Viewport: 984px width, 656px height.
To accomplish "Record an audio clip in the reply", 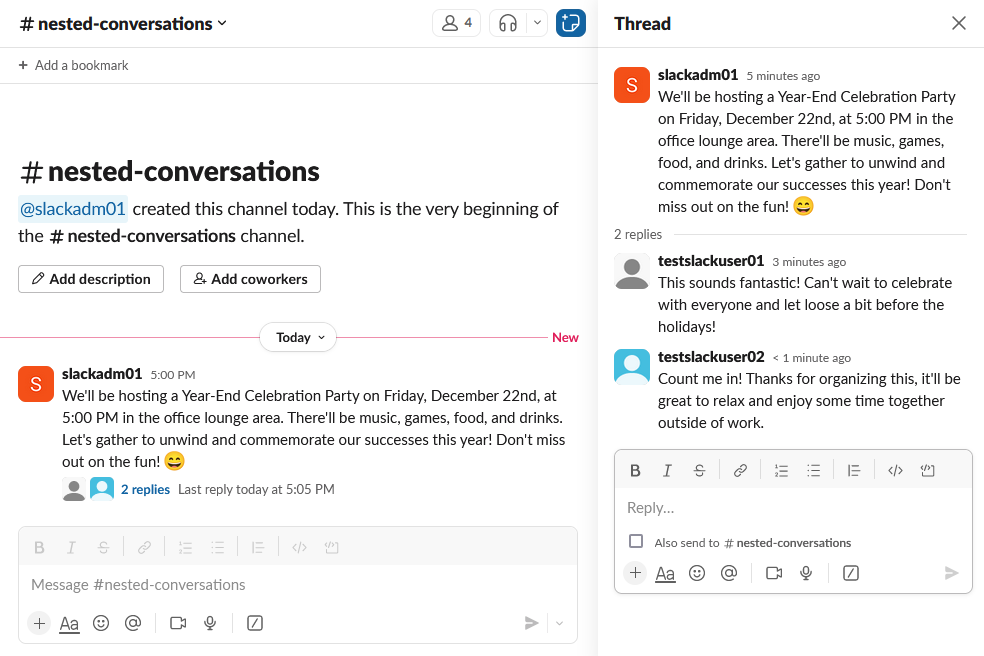I will click(x=806, y=573).
